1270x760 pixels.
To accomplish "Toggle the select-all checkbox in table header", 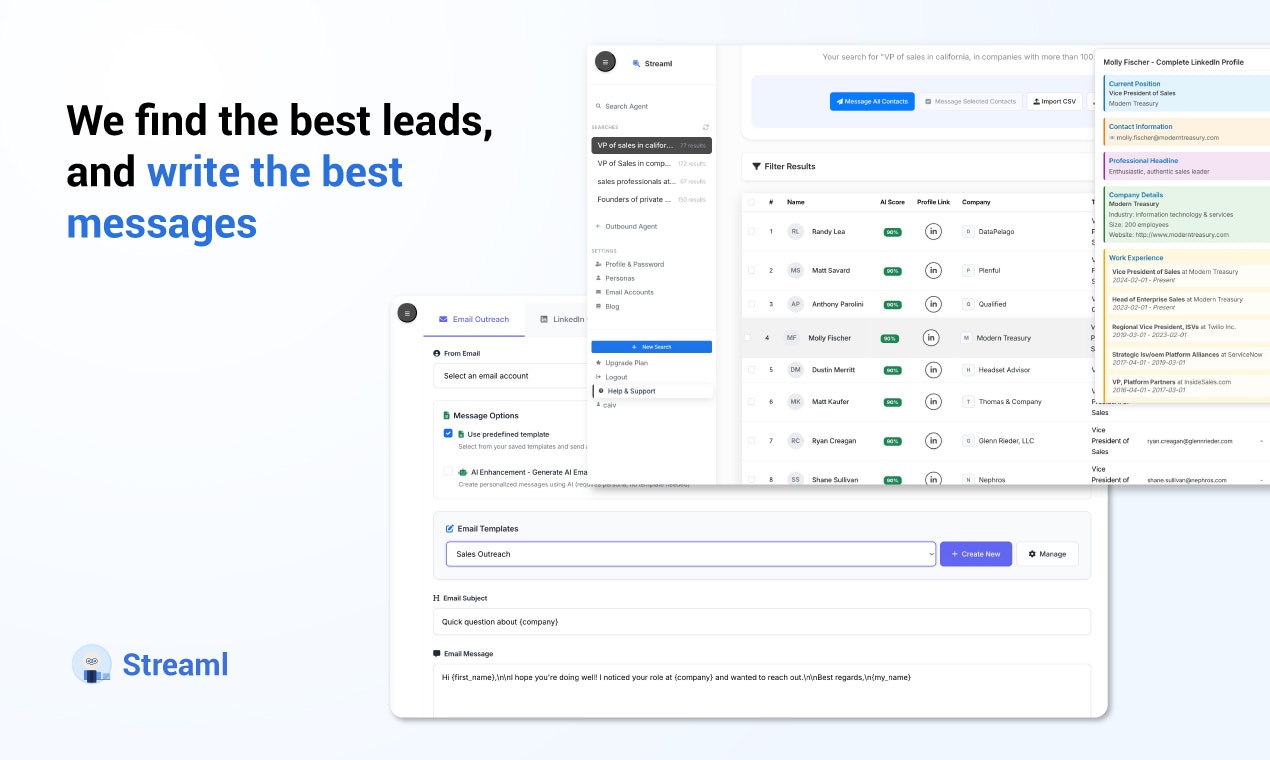I will click(751, 202).
